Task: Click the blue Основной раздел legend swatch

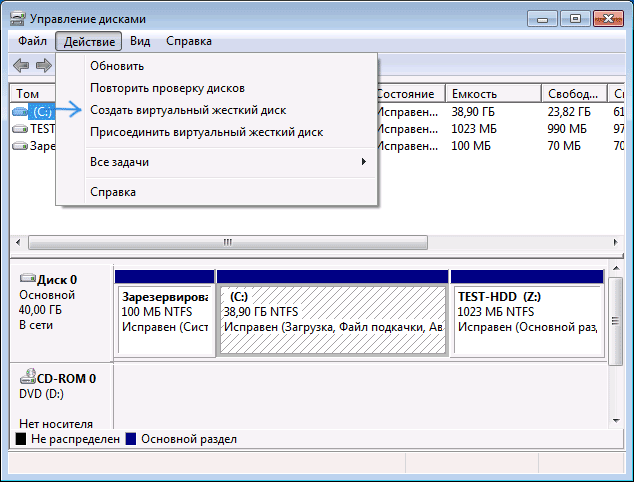Action: click(132, 439)
